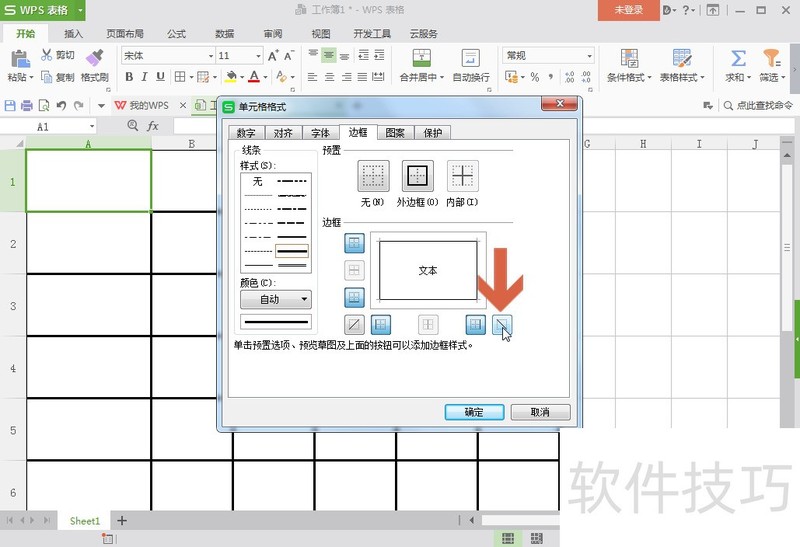Select the 图案 tab in dialog
800x547 pixels.
tap(395, 133)
